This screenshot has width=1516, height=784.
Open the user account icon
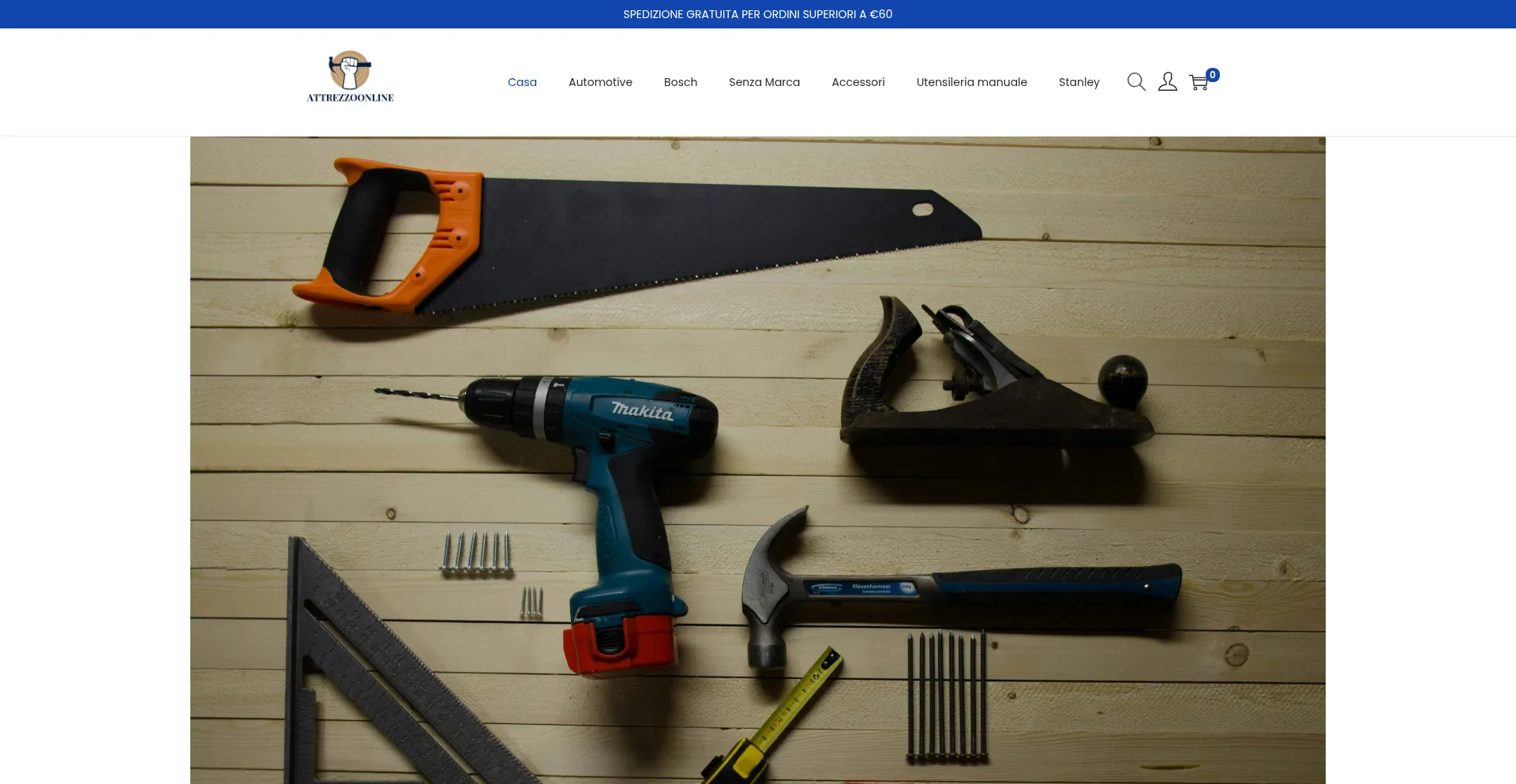1167,82
